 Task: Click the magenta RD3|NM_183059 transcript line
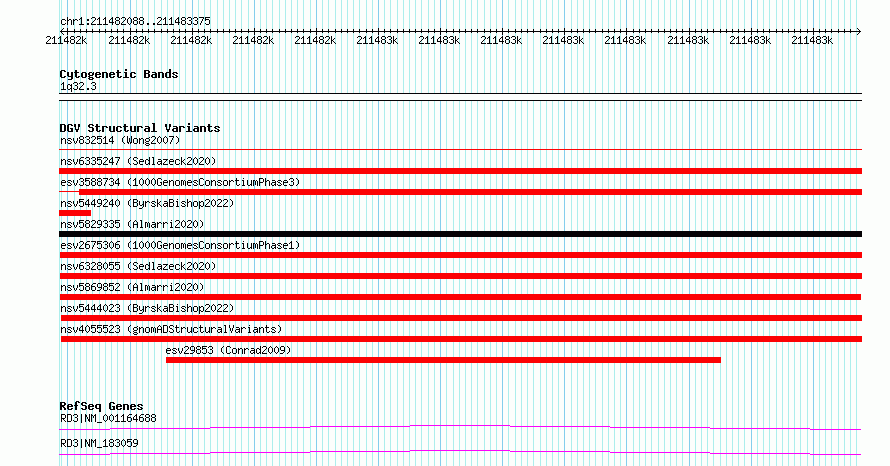460,452
